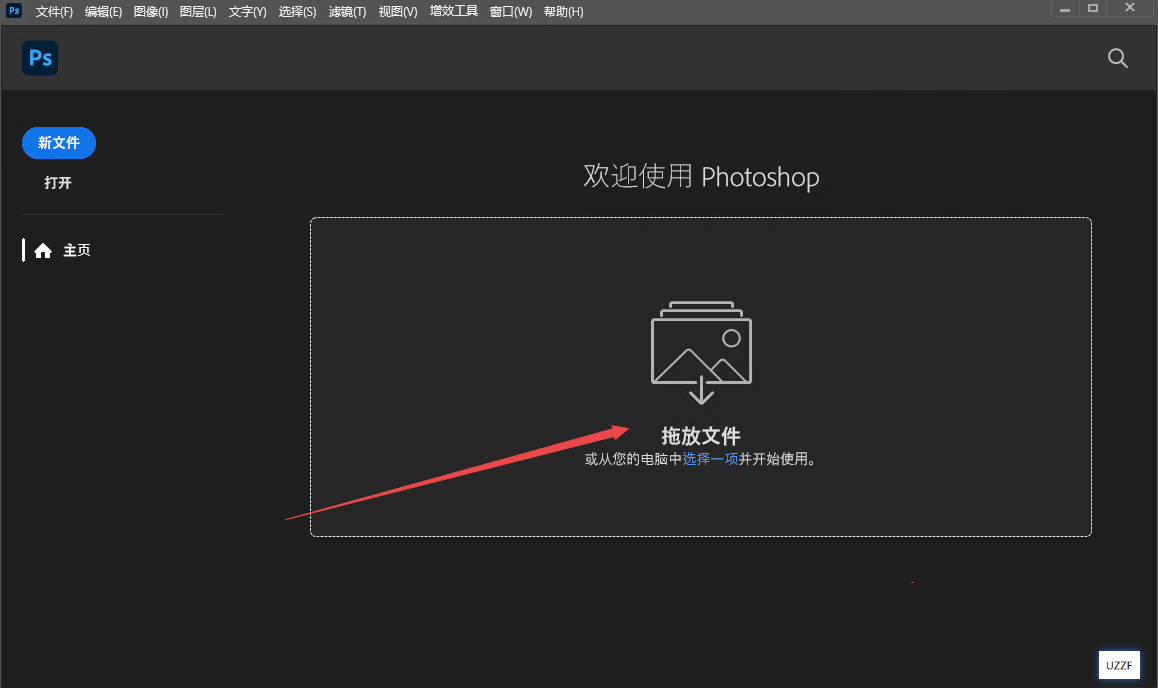The height and width of the screenshot is (688, 1158).
Task: Open the 增效工具 menu
Action: (454, 12)
